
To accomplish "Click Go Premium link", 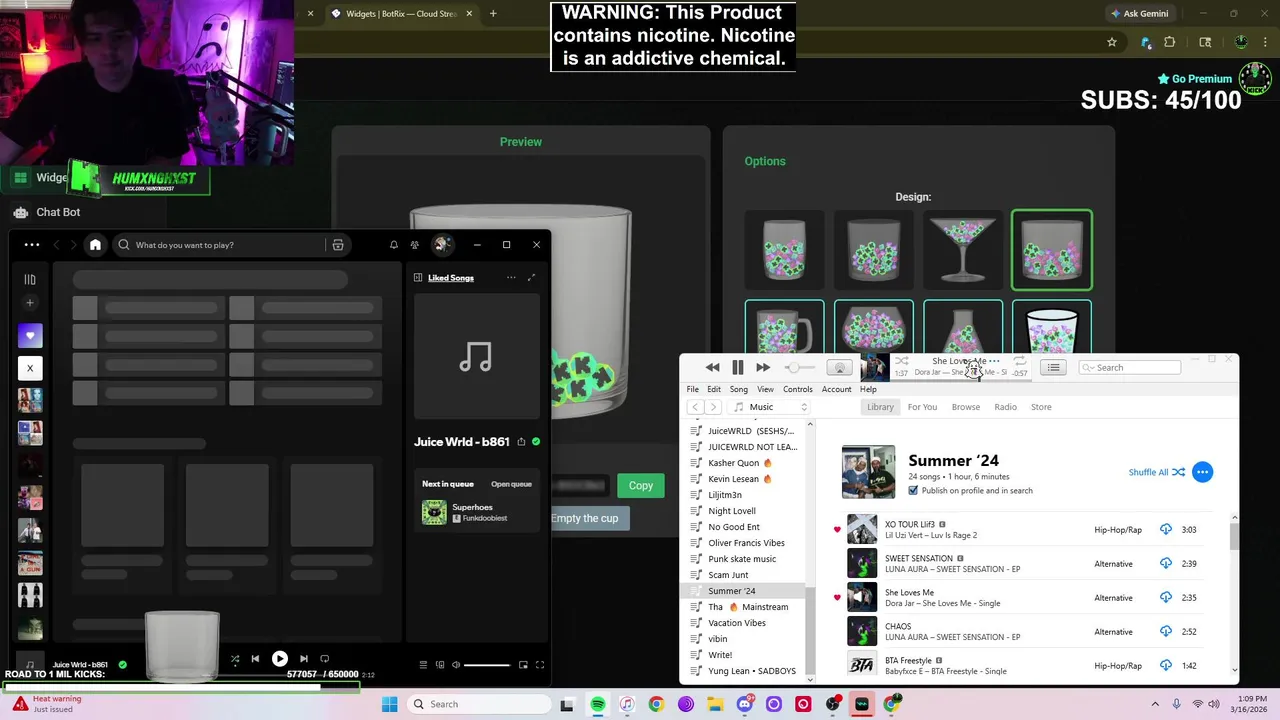I will [1194, 79].
